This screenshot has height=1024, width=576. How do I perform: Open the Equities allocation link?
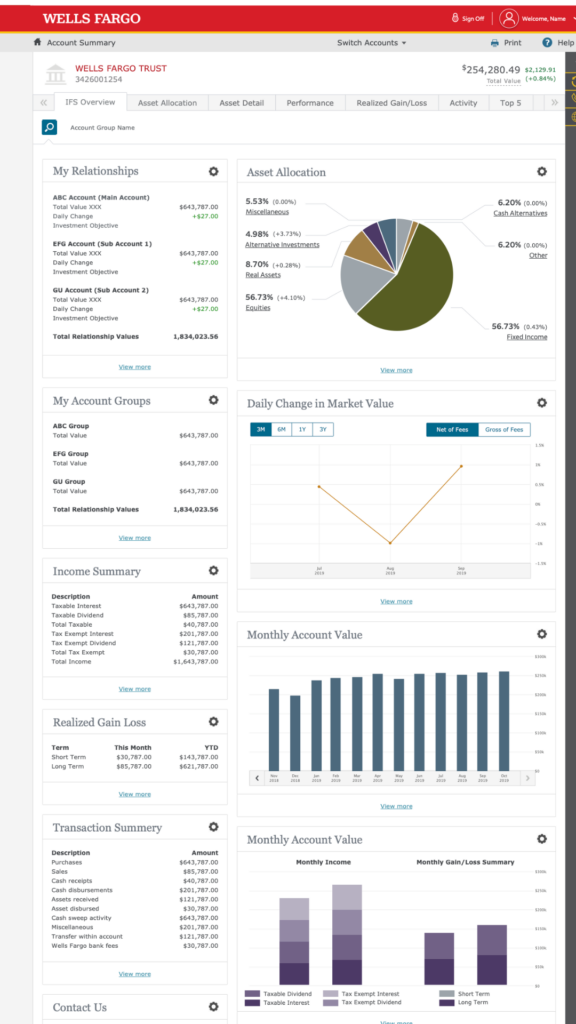pyautogui.click(x=258, y=308)
